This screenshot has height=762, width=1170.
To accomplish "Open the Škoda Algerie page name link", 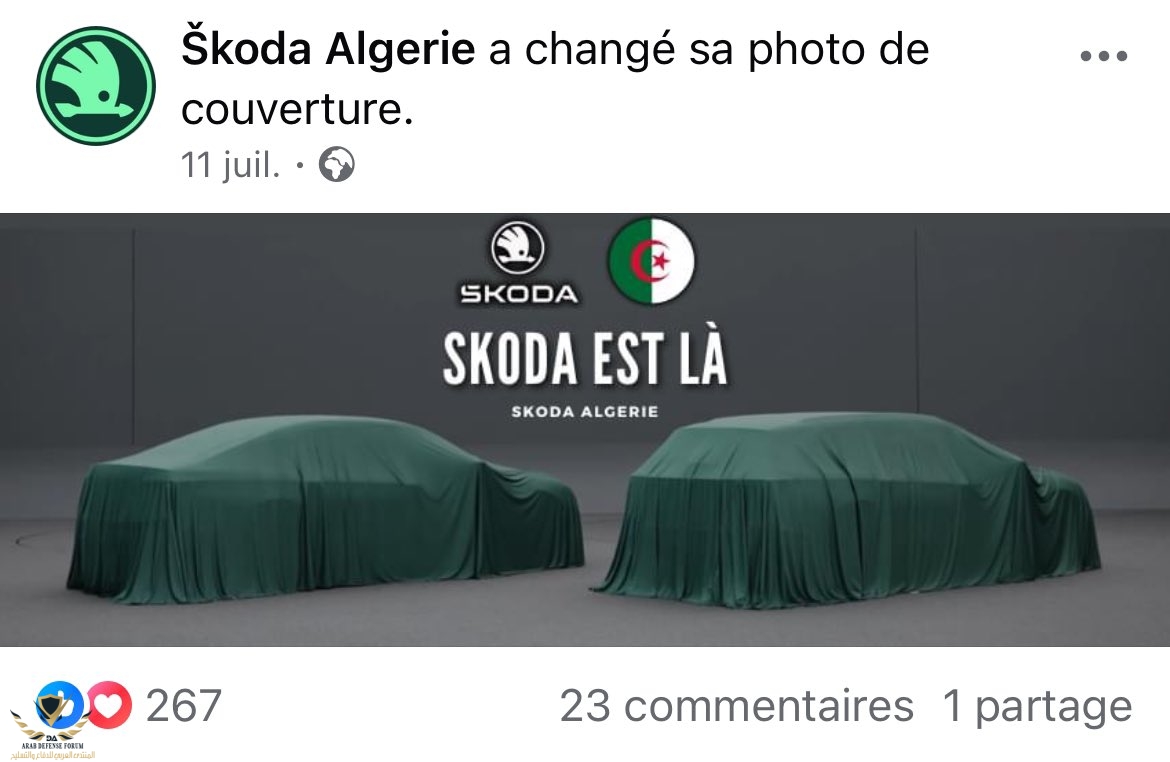I will point(328,49).
